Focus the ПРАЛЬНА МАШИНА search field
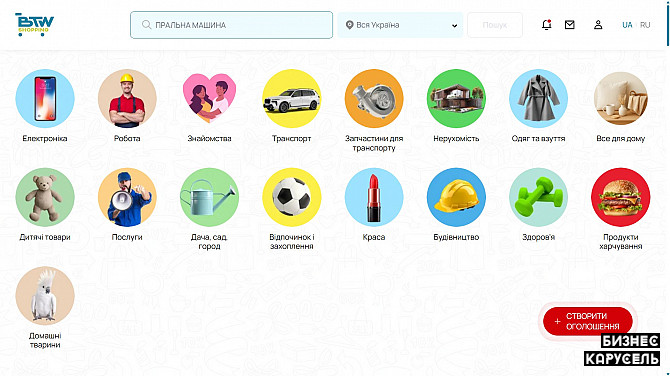 point(232,25)
